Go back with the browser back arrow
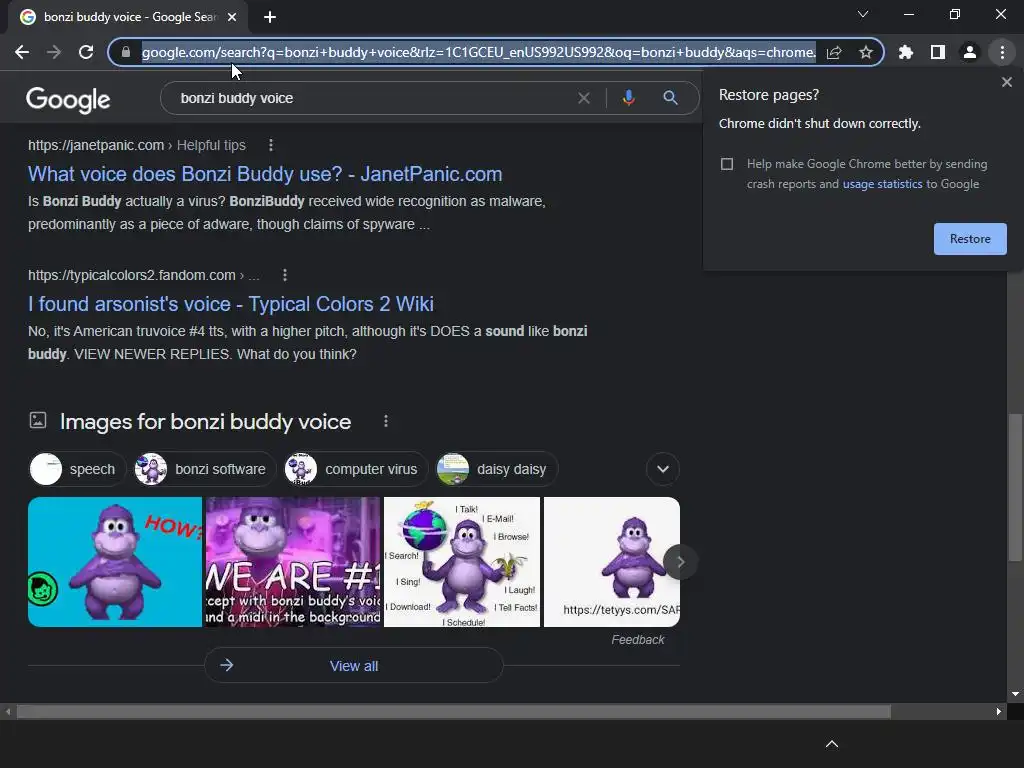This screenshot has height=768, width=1024. point(22,52)
